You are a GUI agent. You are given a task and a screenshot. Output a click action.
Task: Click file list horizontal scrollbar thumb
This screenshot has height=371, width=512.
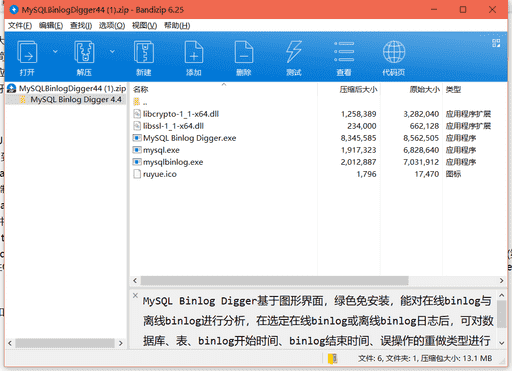[x=274, y=281]
